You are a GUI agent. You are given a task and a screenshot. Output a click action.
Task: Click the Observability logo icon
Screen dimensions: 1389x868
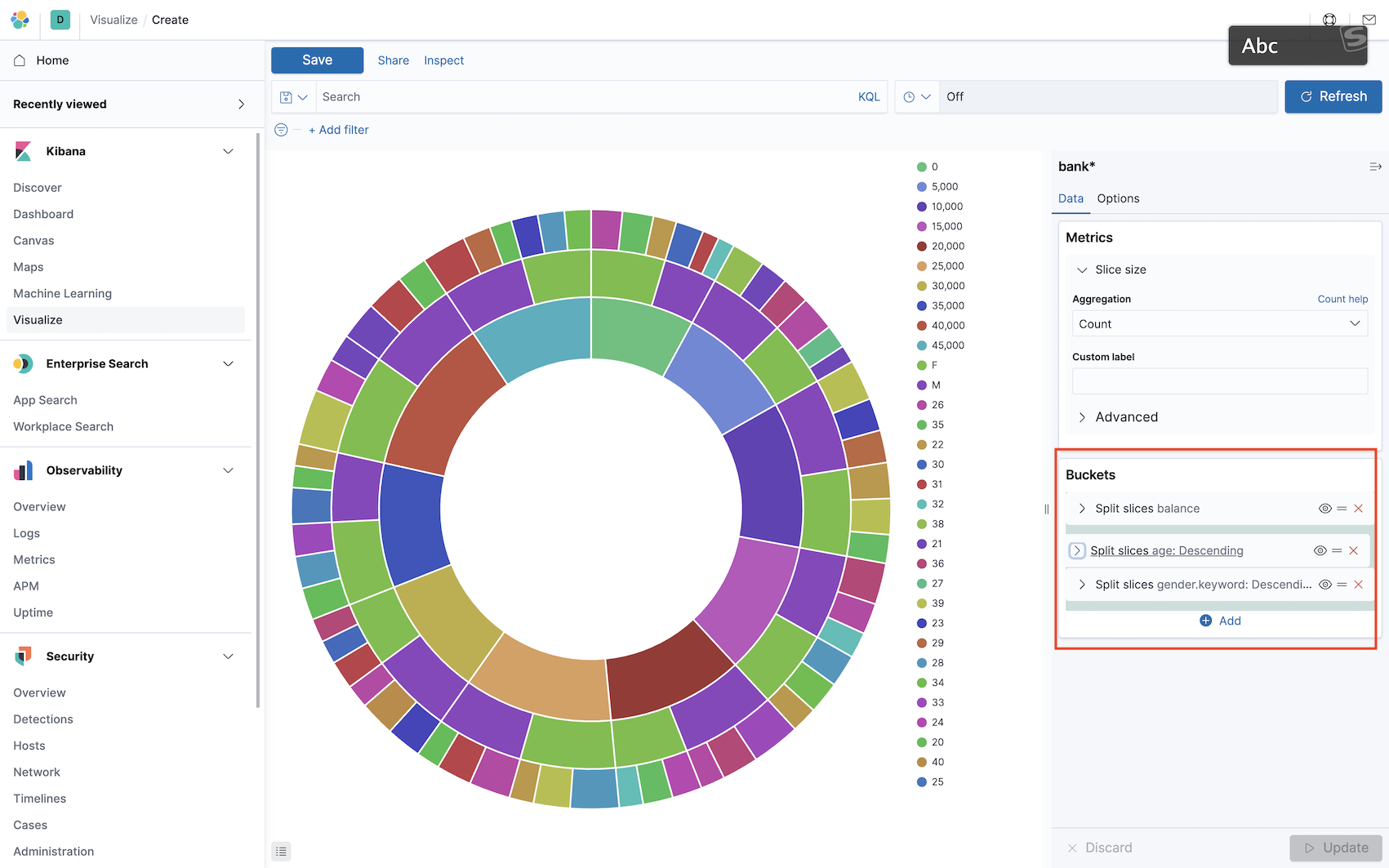click(x=23, y=470)
